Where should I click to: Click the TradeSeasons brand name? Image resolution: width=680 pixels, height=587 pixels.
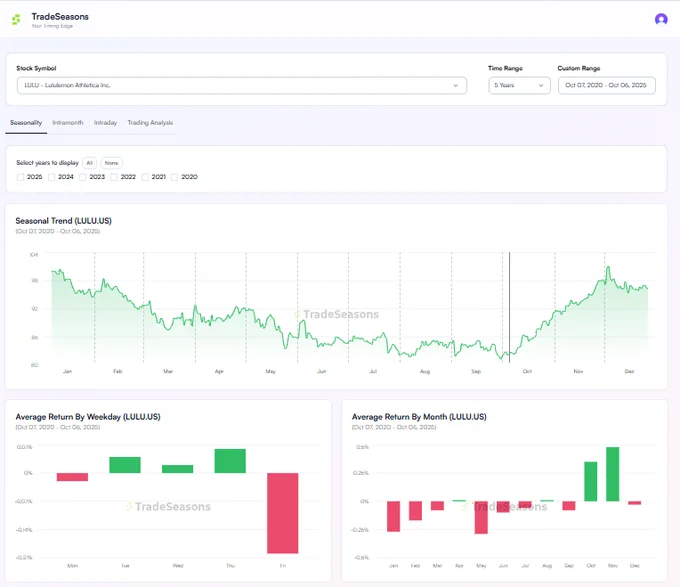60,16
